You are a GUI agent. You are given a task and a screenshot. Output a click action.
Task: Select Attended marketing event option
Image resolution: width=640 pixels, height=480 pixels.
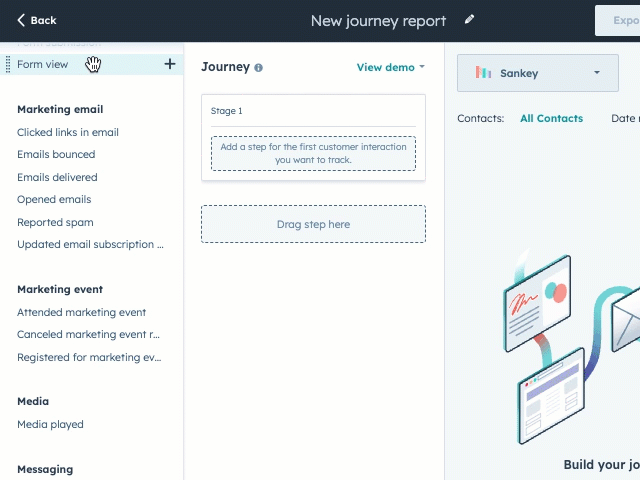(81, 312)
